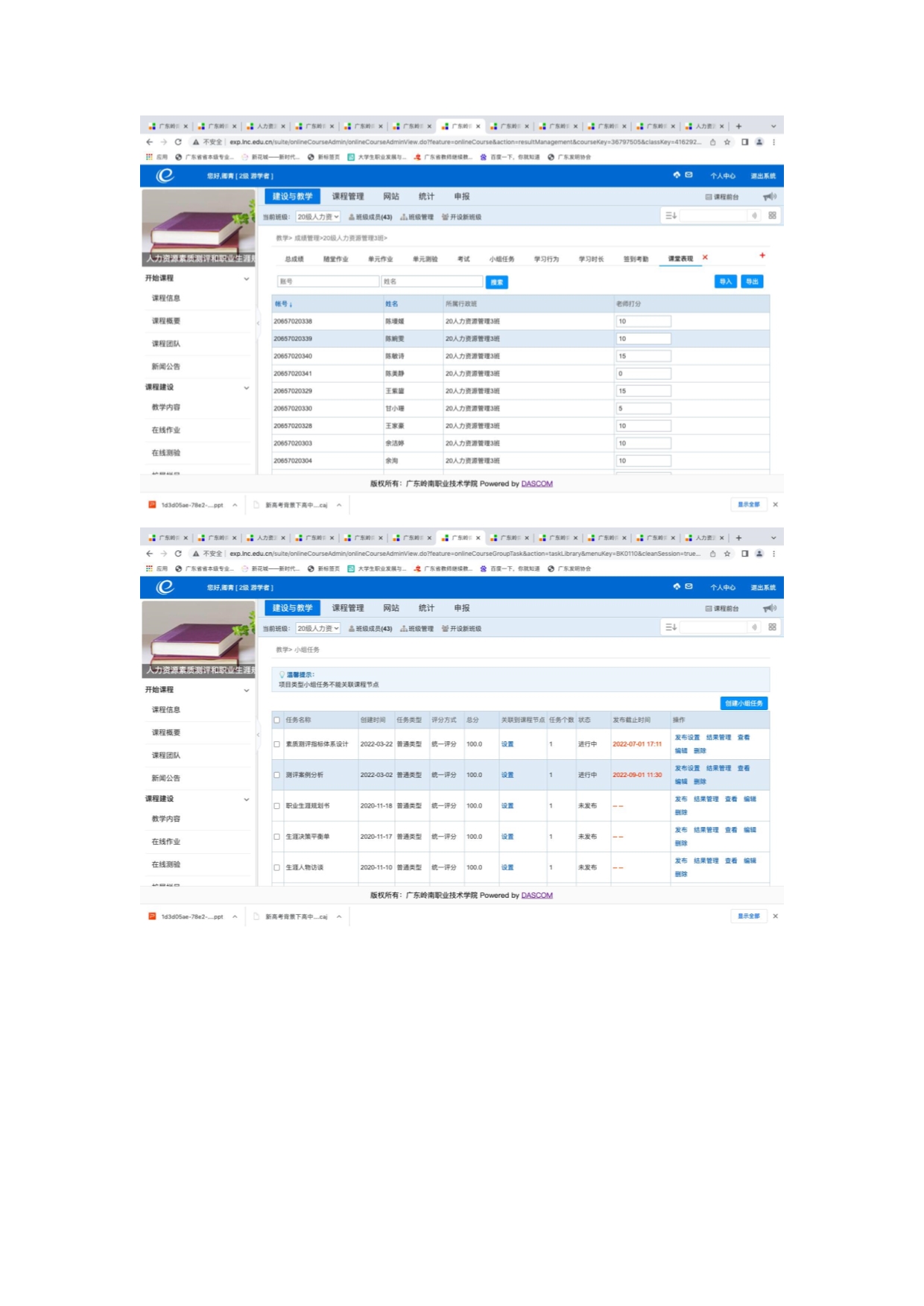Click the platform logo in the upper blue header
Screen dimensions: 924x1306
tap(165, 175)
